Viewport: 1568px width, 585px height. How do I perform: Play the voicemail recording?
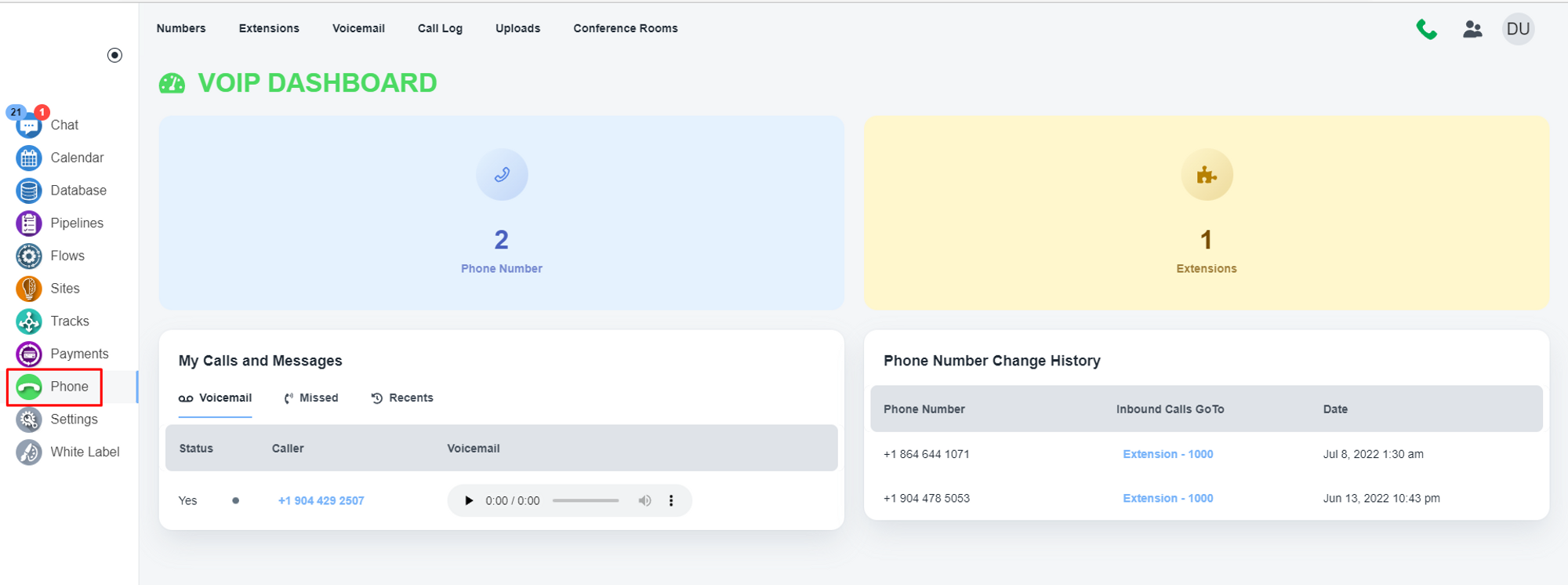[469, 501]
